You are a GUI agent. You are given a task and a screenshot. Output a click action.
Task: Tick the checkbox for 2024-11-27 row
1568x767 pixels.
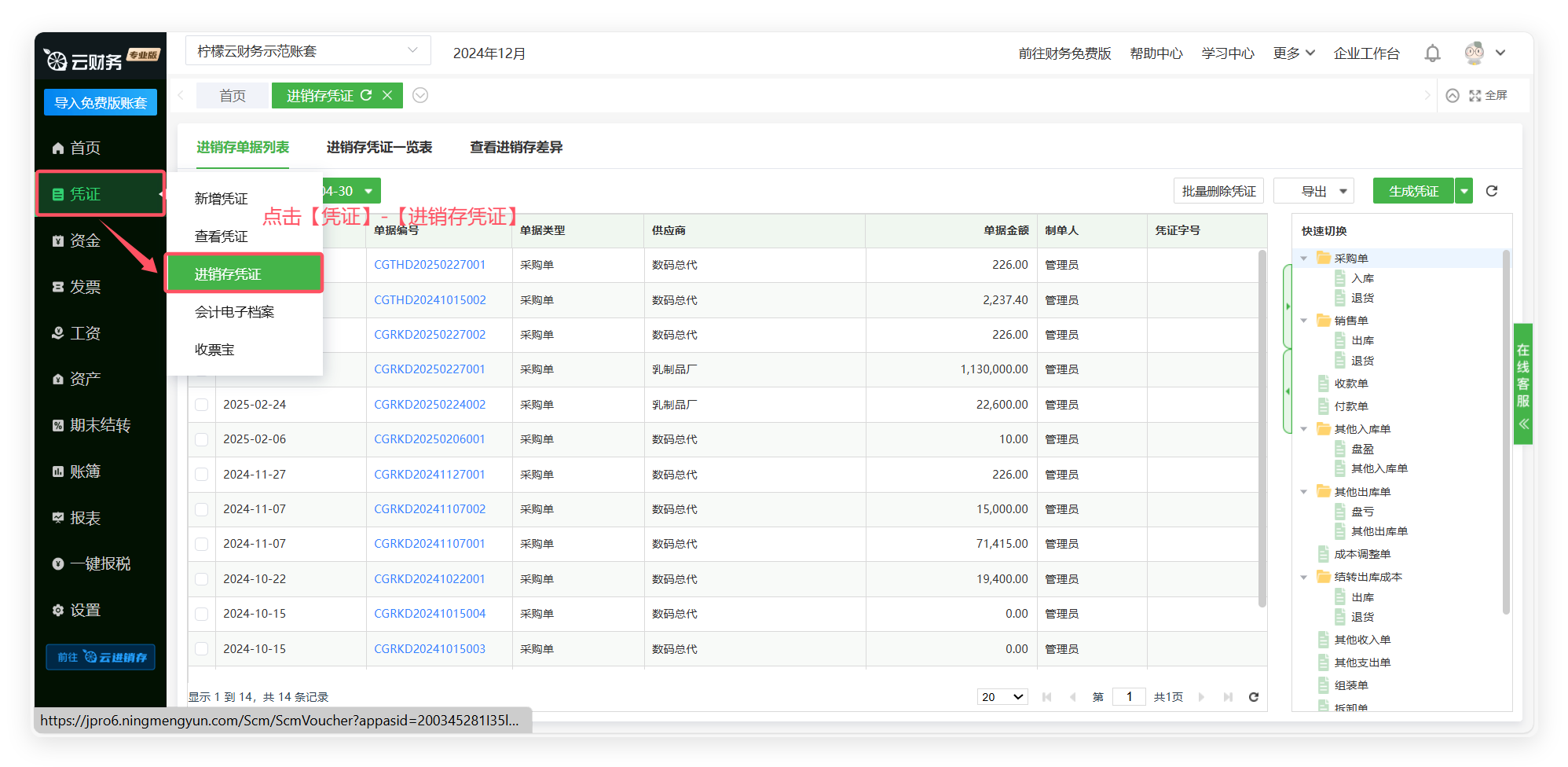point(202,475)
